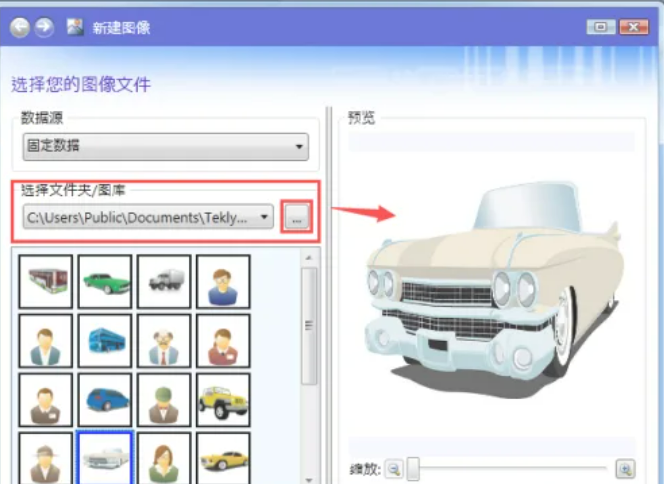Screen dimensions: 664x484
Task: Select the gray truck thumbnail
Action: (164, 282)
